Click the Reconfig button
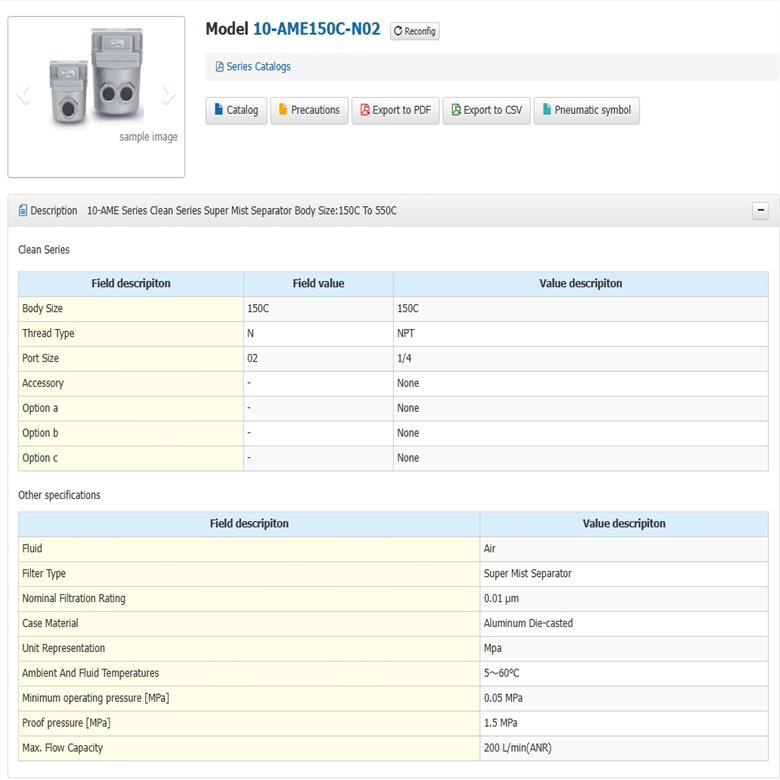The width and height of the screenshot is (780, 780). tap(414, 31)
